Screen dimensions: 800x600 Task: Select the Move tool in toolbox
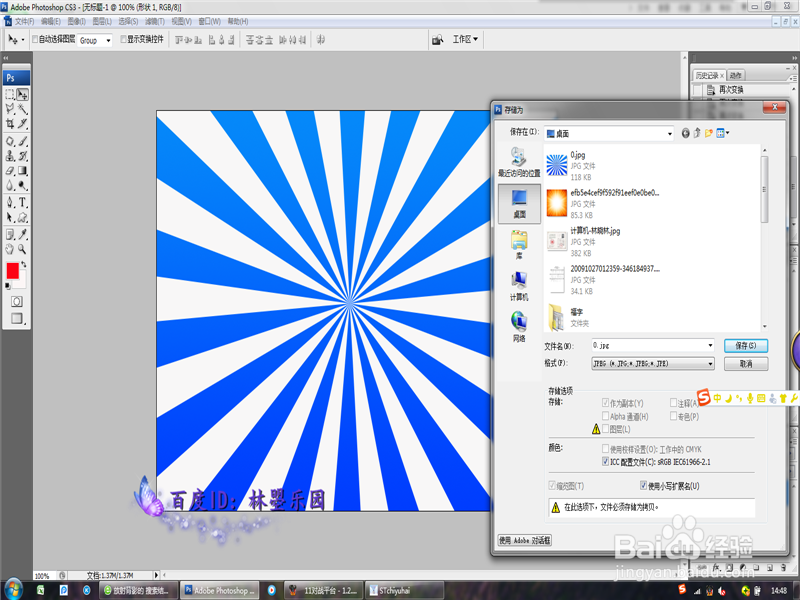point(22,94)
